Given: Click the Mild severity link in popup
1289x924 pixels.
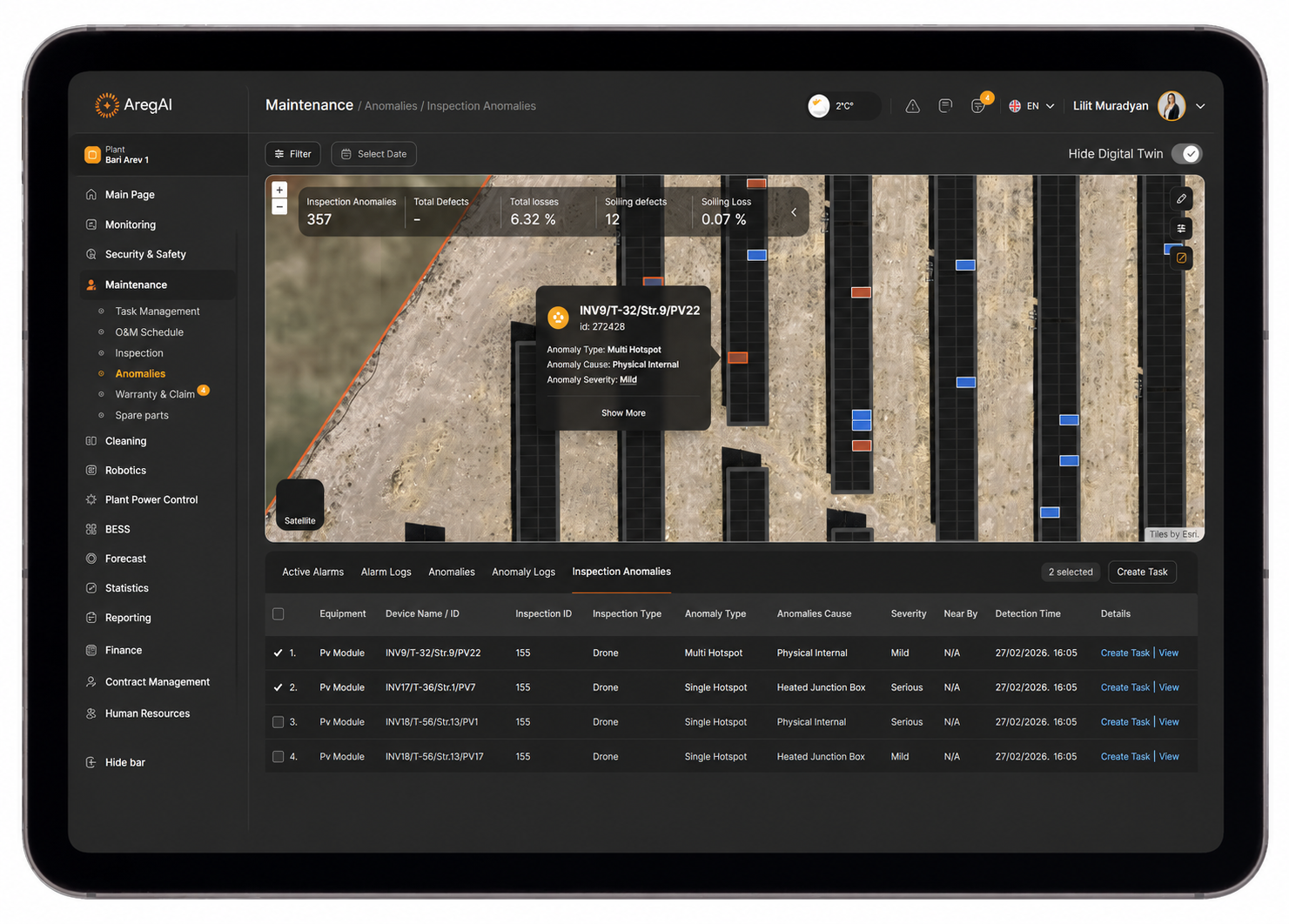Looking at the screenshot, I should point(628,380).
